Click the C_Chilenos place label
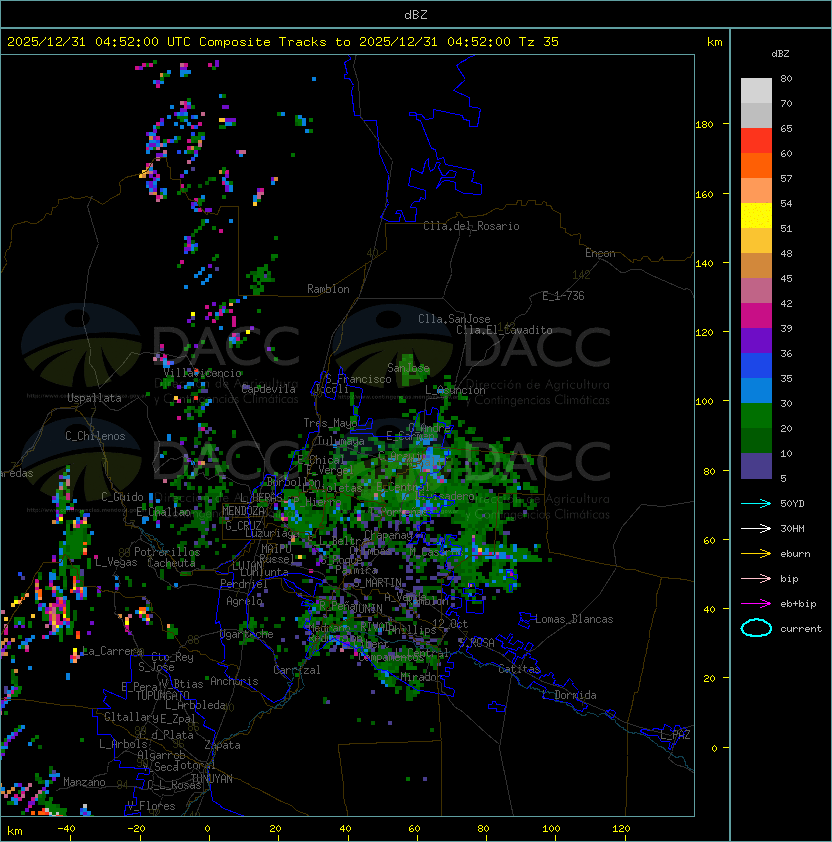The width and height of the screenshot is (832, 842). [x=95, y=436]
